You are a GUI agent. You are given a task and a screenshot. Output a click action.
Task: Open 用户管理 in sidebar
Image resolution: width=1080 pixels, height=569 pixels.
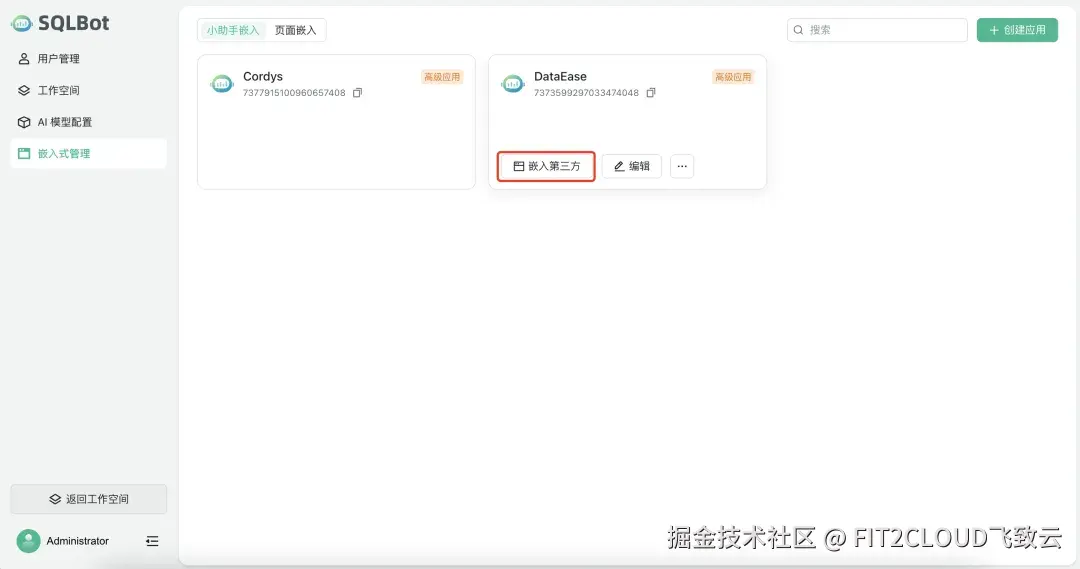(88, 59)
